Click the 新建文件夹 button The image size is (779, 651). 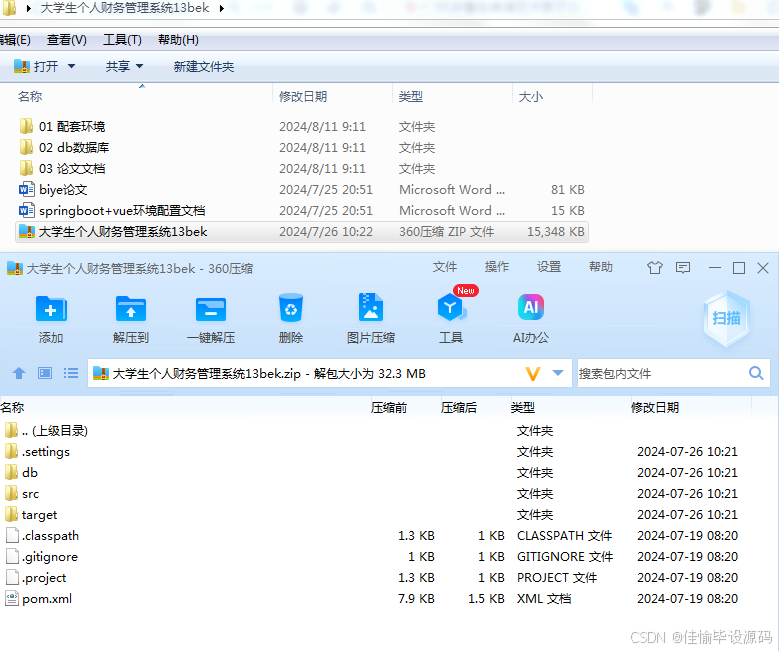[204, 66]
